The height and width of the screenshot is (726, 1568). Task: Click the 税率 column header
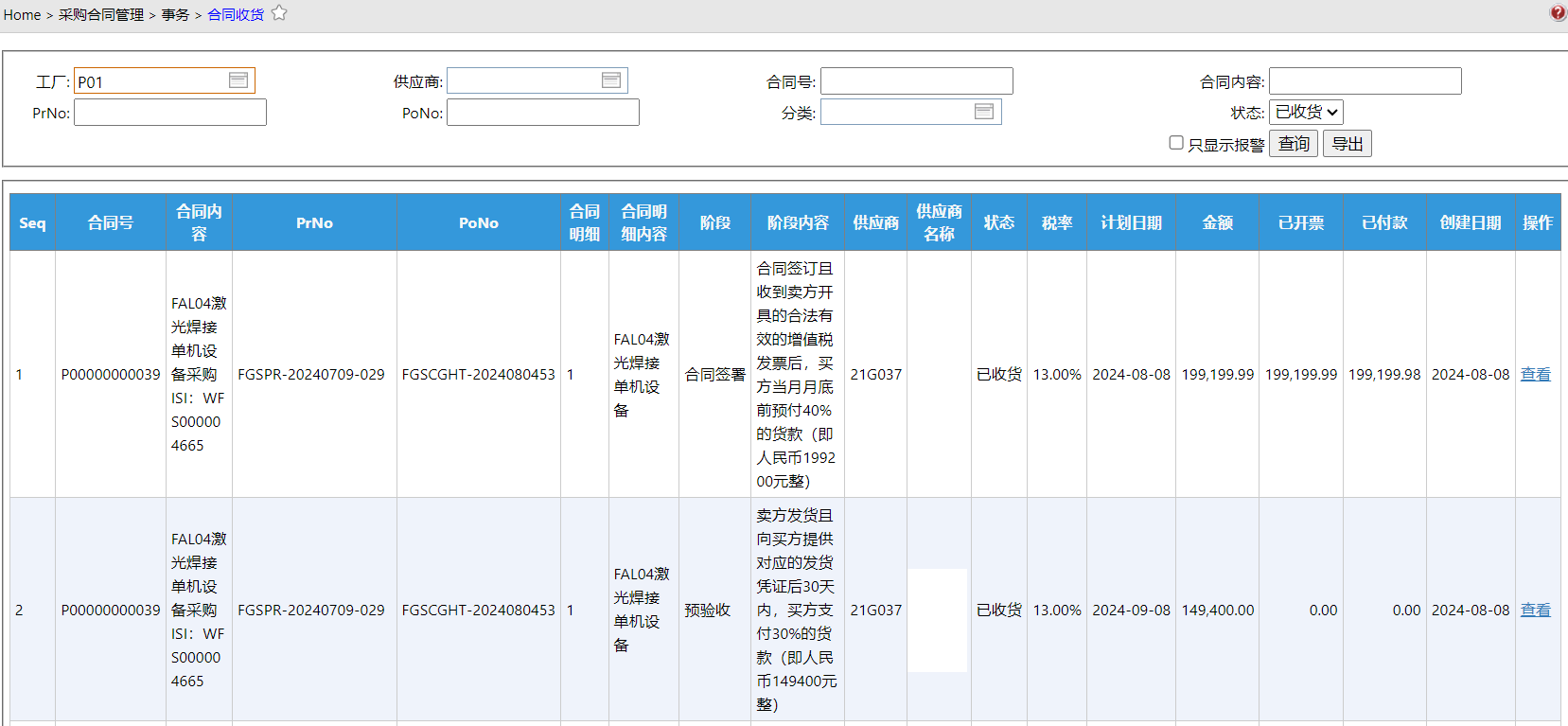1057,222
